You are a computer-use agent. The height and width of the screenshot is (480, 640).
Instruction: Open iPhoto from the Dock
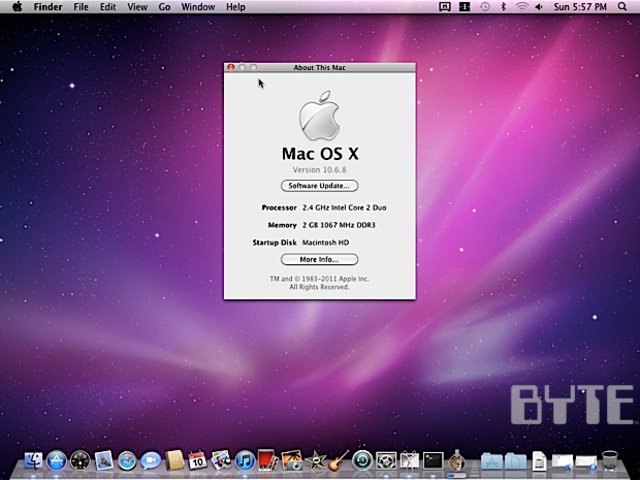[291, 461]
